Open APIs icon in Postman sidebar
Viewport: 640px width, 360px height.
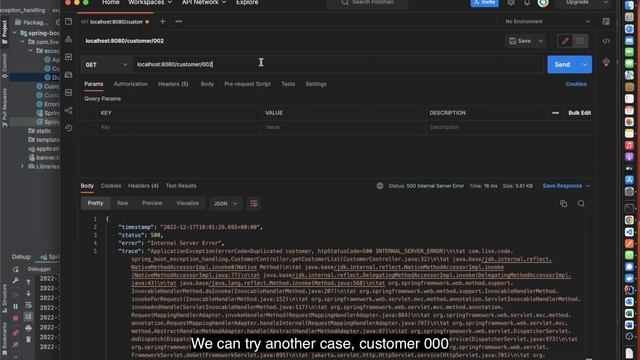[x=69, y=40]
